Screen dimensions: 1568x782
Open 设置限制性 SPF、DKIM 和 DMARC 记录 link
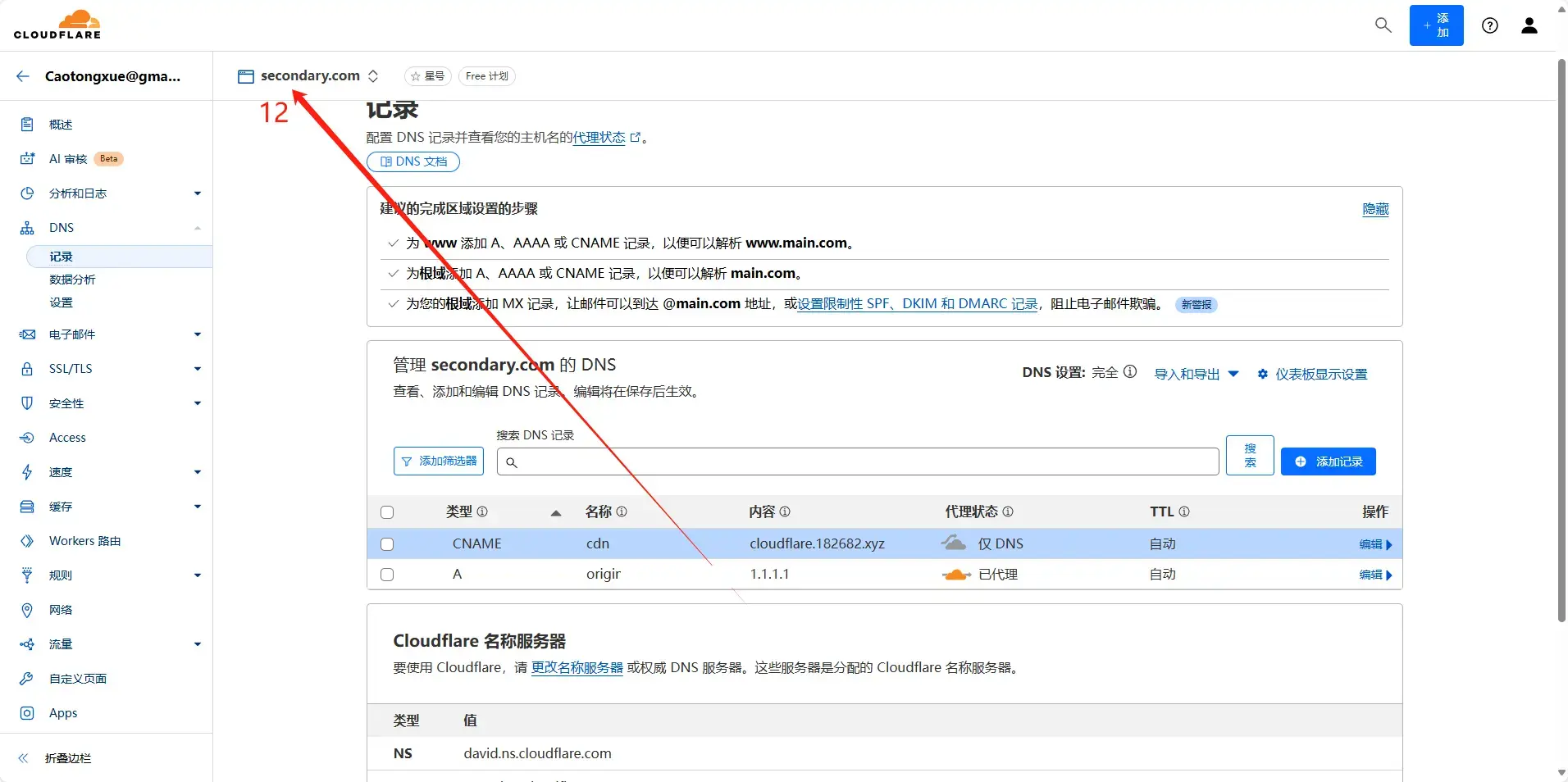[918, 304]
